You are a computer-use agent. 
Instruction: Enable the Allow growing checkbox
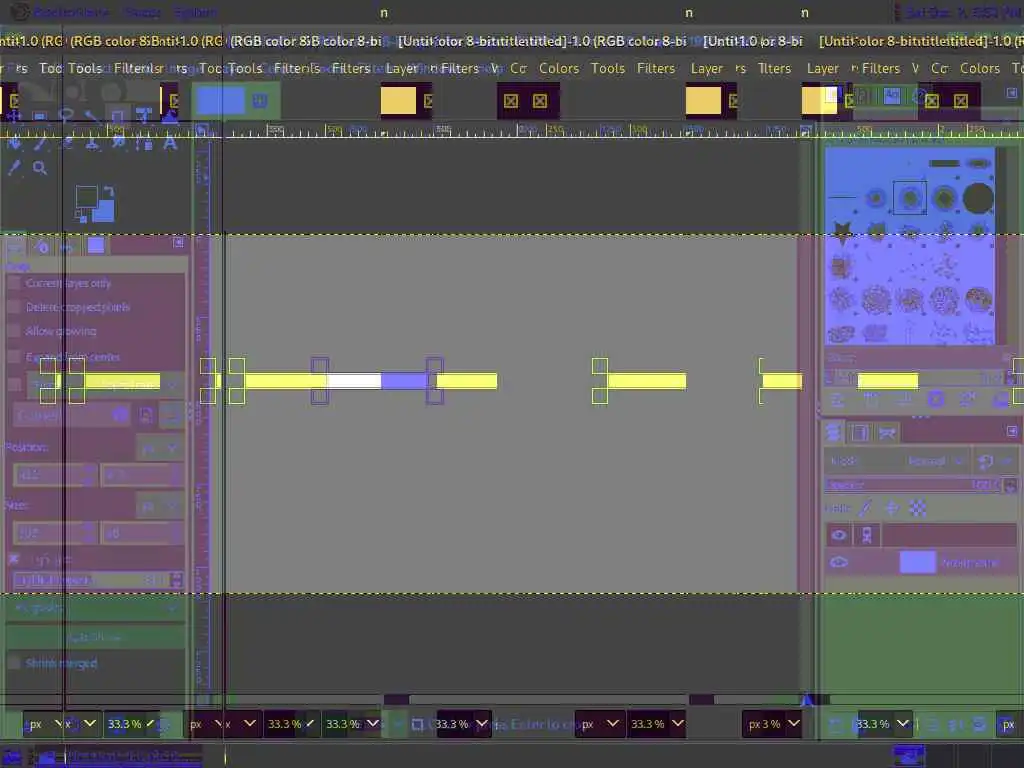coord(13,332)
